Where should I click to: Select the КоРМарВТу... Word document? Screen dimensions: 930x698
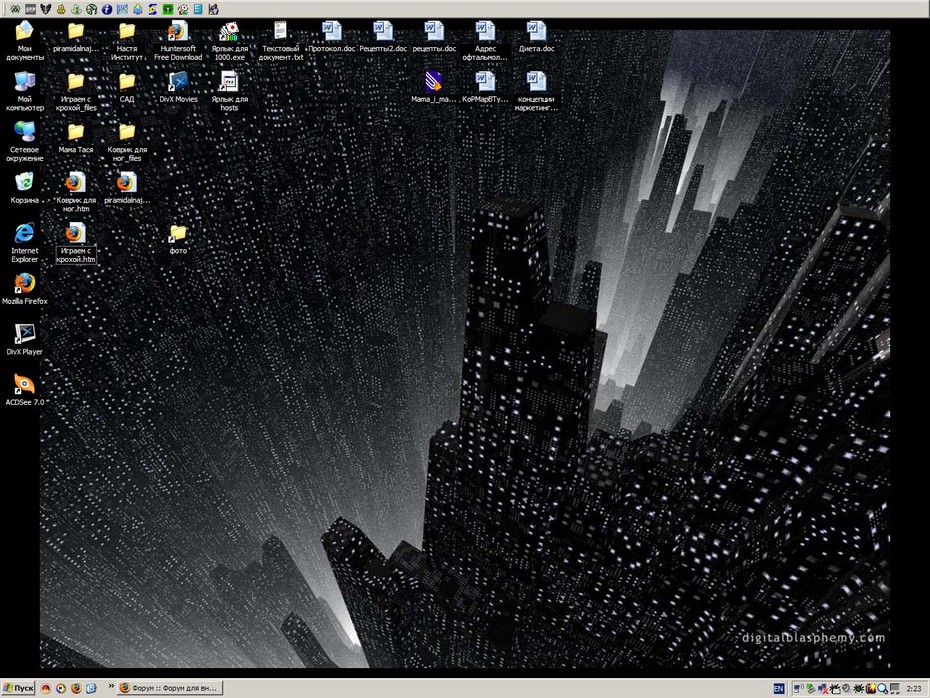coord(485,87)
